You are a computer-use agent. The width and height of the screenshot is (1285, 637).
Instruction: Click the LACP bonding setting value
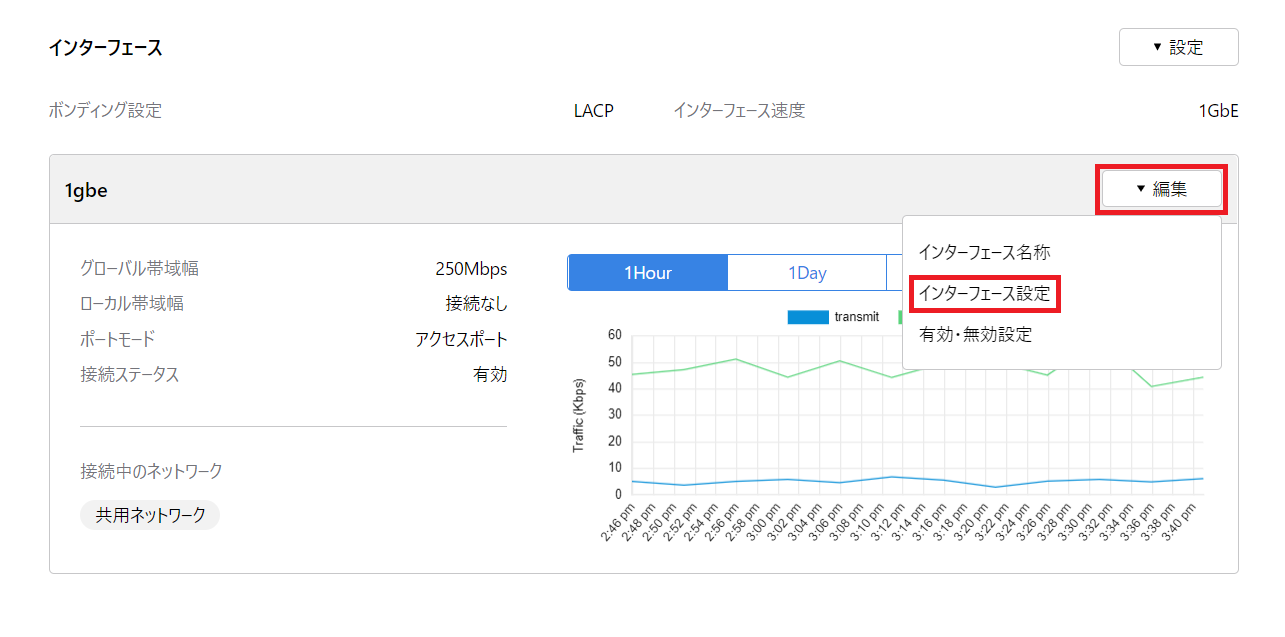pos(593,111)
